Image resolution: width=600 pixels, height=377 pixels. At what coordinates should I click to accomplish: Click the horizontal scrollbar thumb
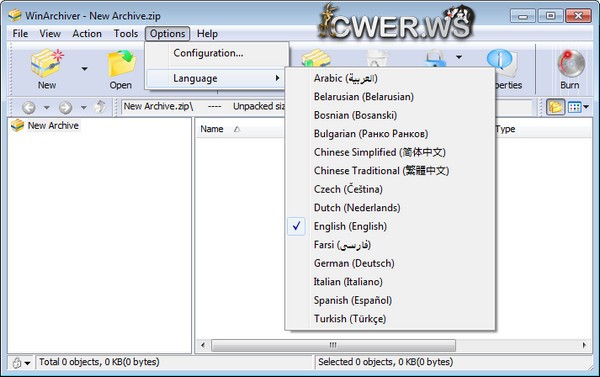(x=333, y=345)
